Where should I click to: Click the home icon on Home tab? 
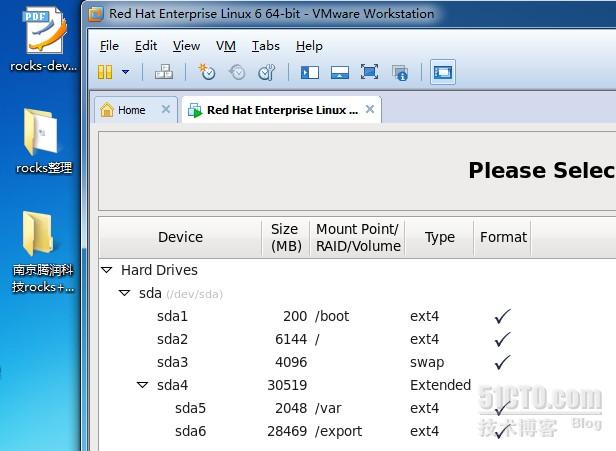(x=107, y=110)
